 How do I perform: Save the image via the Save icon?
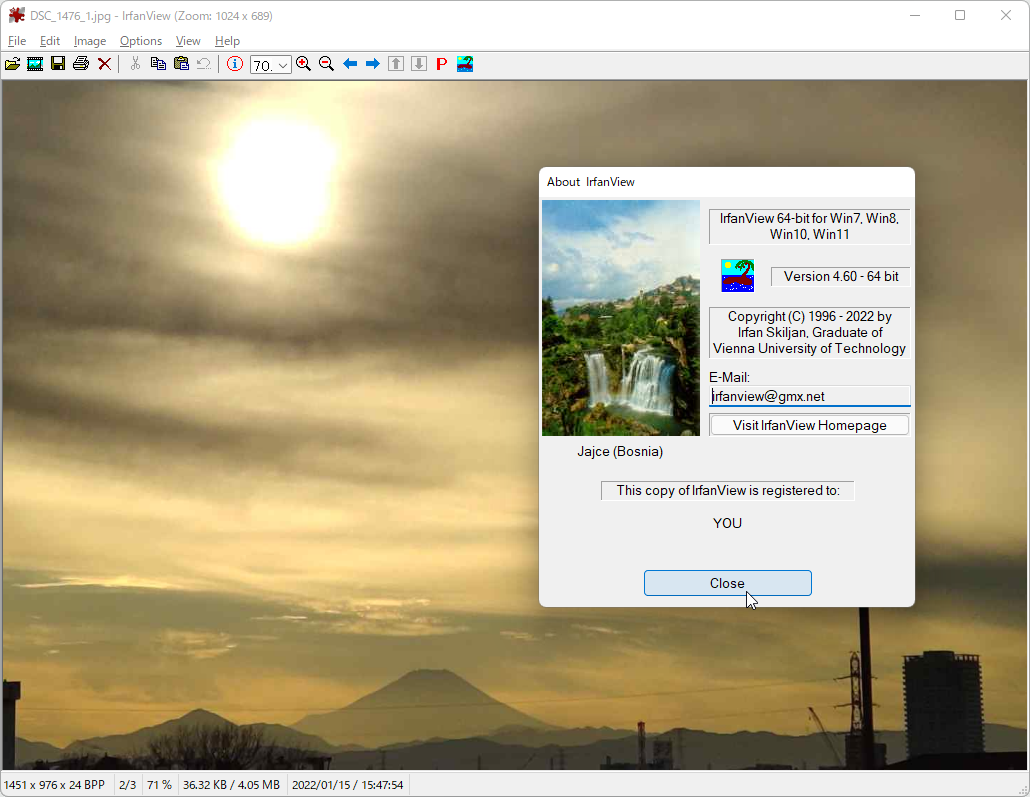[57, 63]
